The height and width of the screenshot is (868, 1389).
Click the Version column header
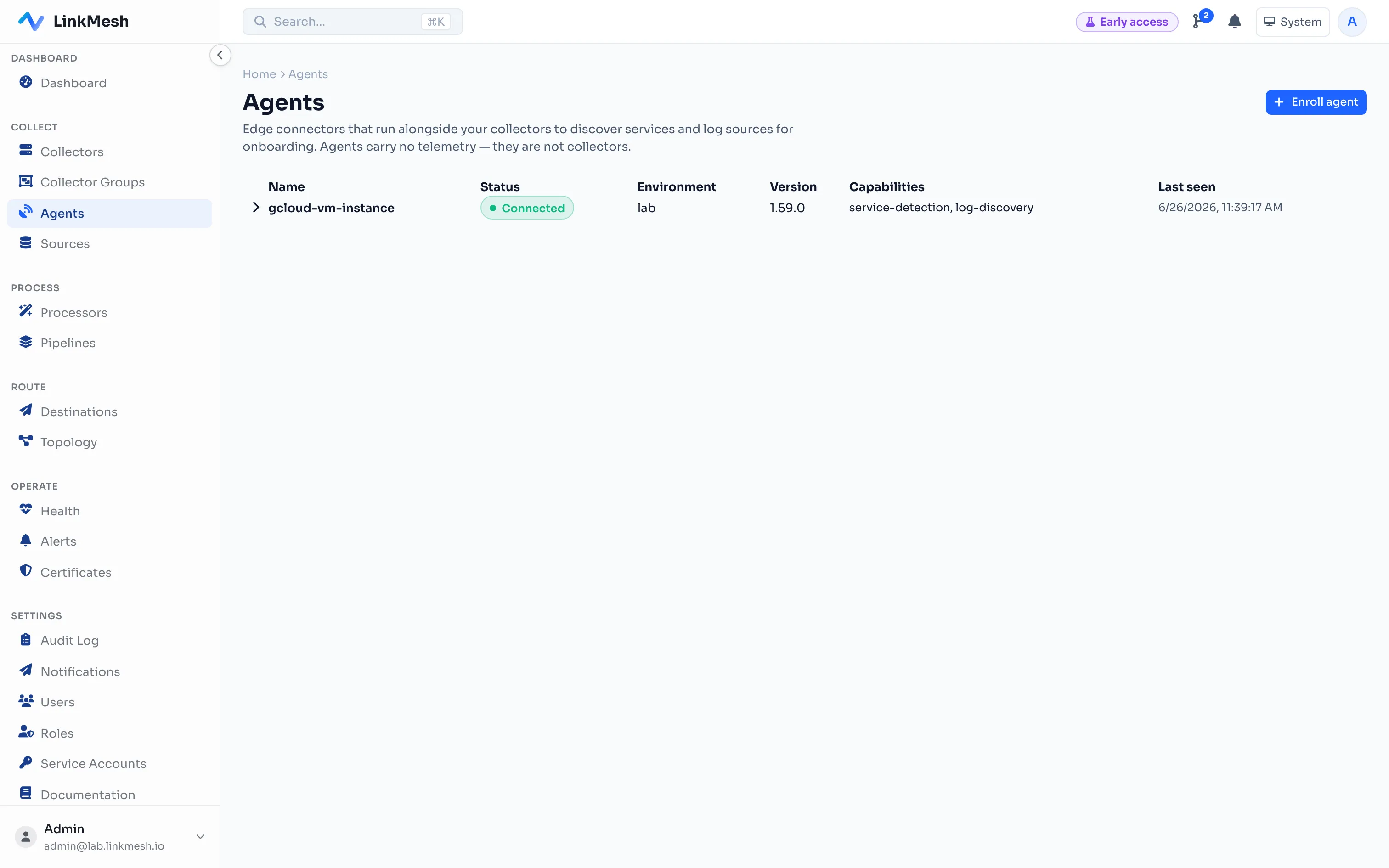coord(793,186)
